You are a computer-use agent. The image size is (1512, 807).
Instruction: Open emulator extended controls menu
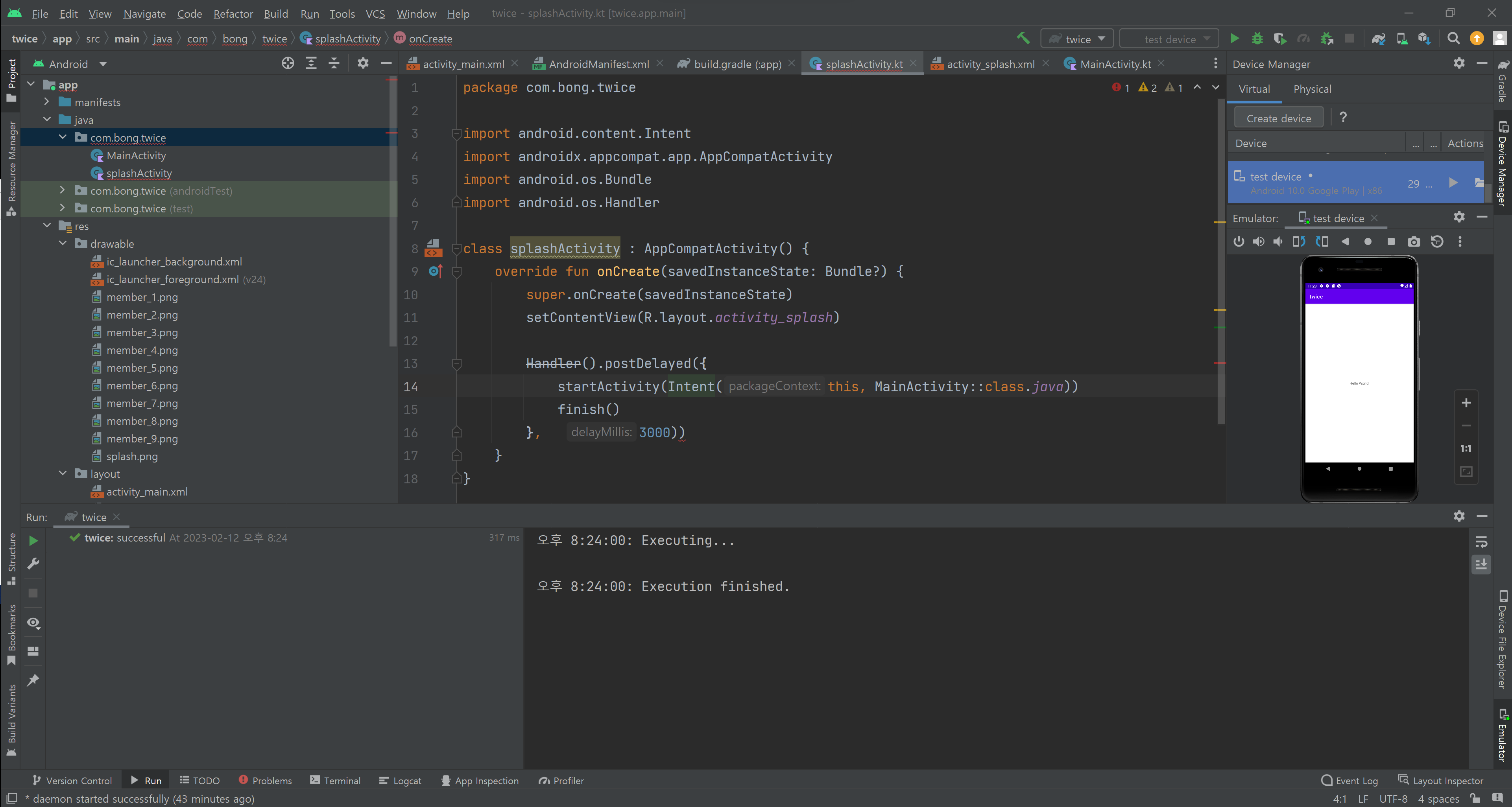click(x=1460, y=241)
